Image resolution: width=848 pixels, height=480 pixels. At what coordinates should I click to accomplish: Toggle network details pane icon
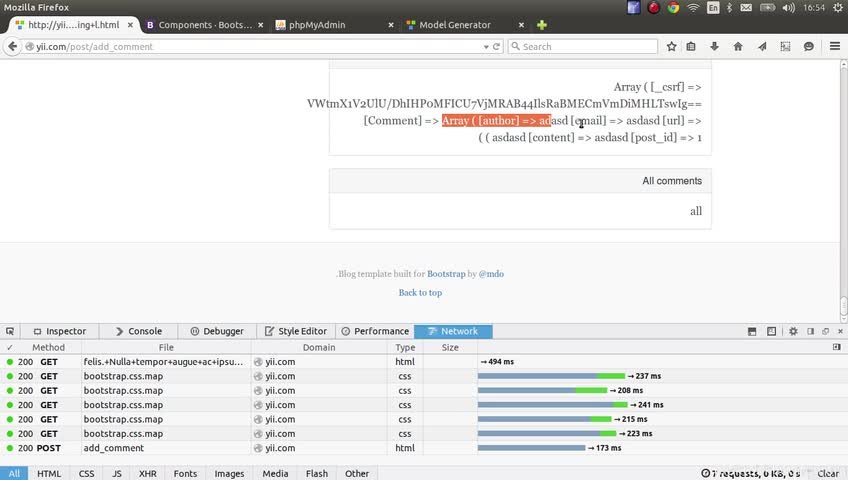(x=837, y=347)
